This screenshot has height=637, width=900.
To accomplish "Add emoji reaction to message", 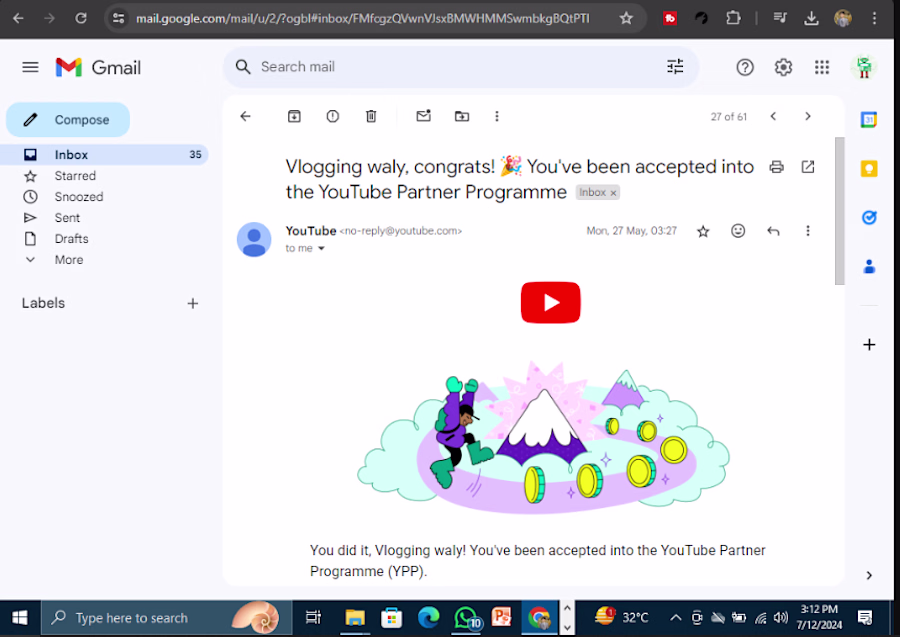I will pyautogui.click(x=738, y=231).
